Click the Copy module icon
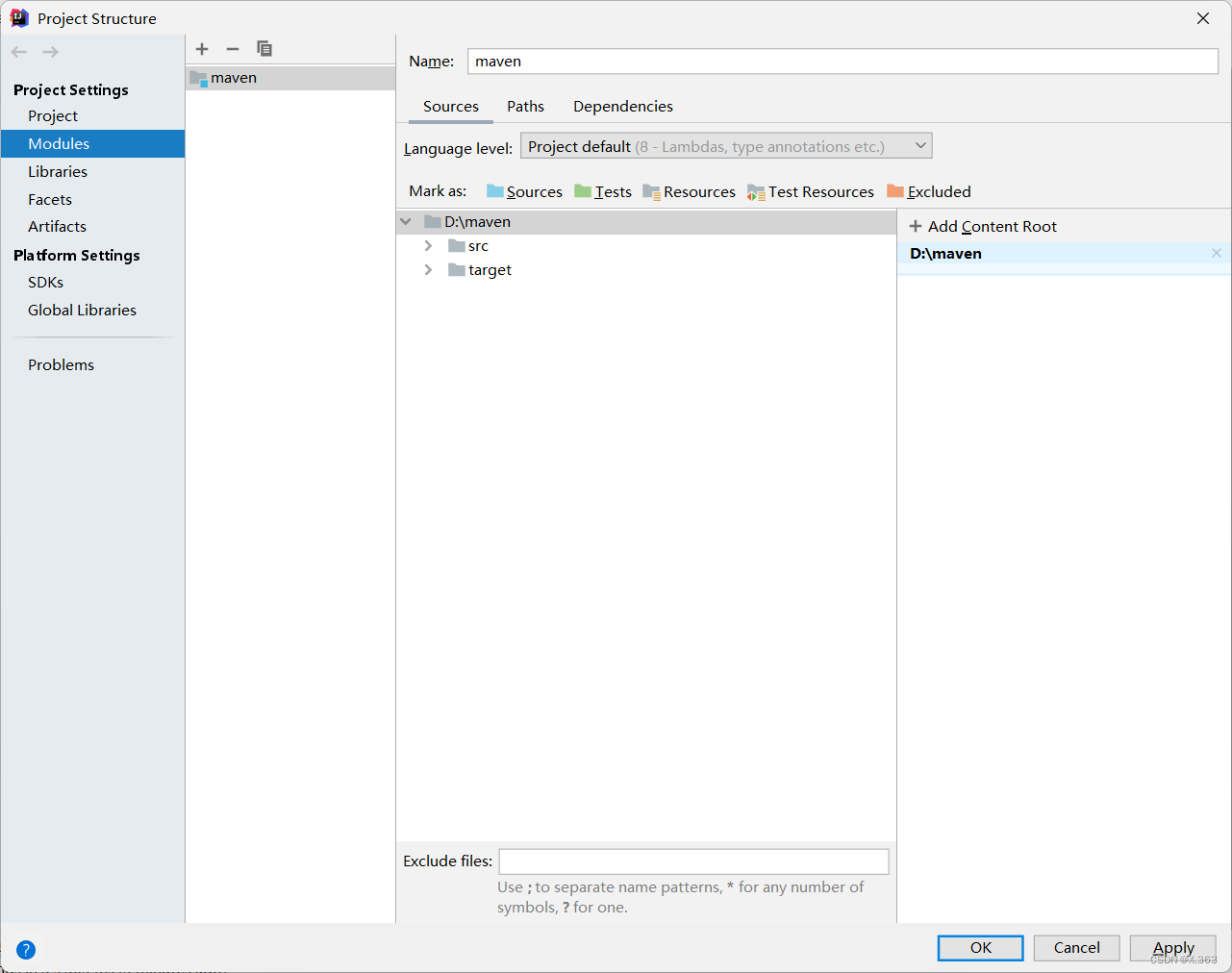The image size is (1232, 973). 264,49
